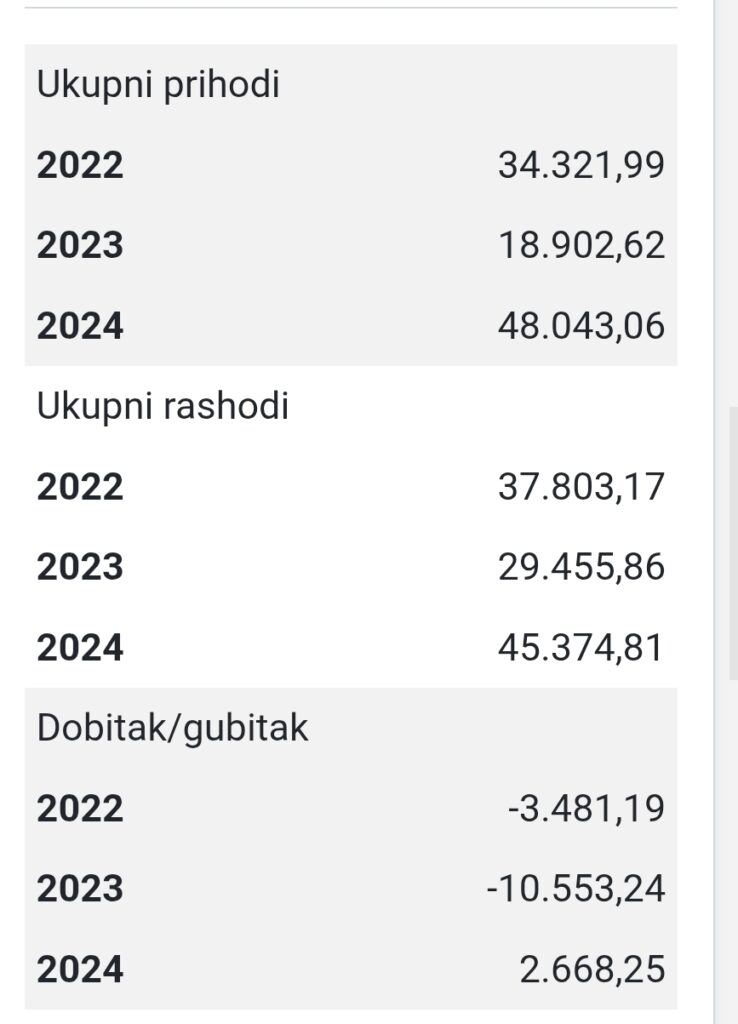
Task: Click the value 34.321,99
Action: click(x=581, y=165)
